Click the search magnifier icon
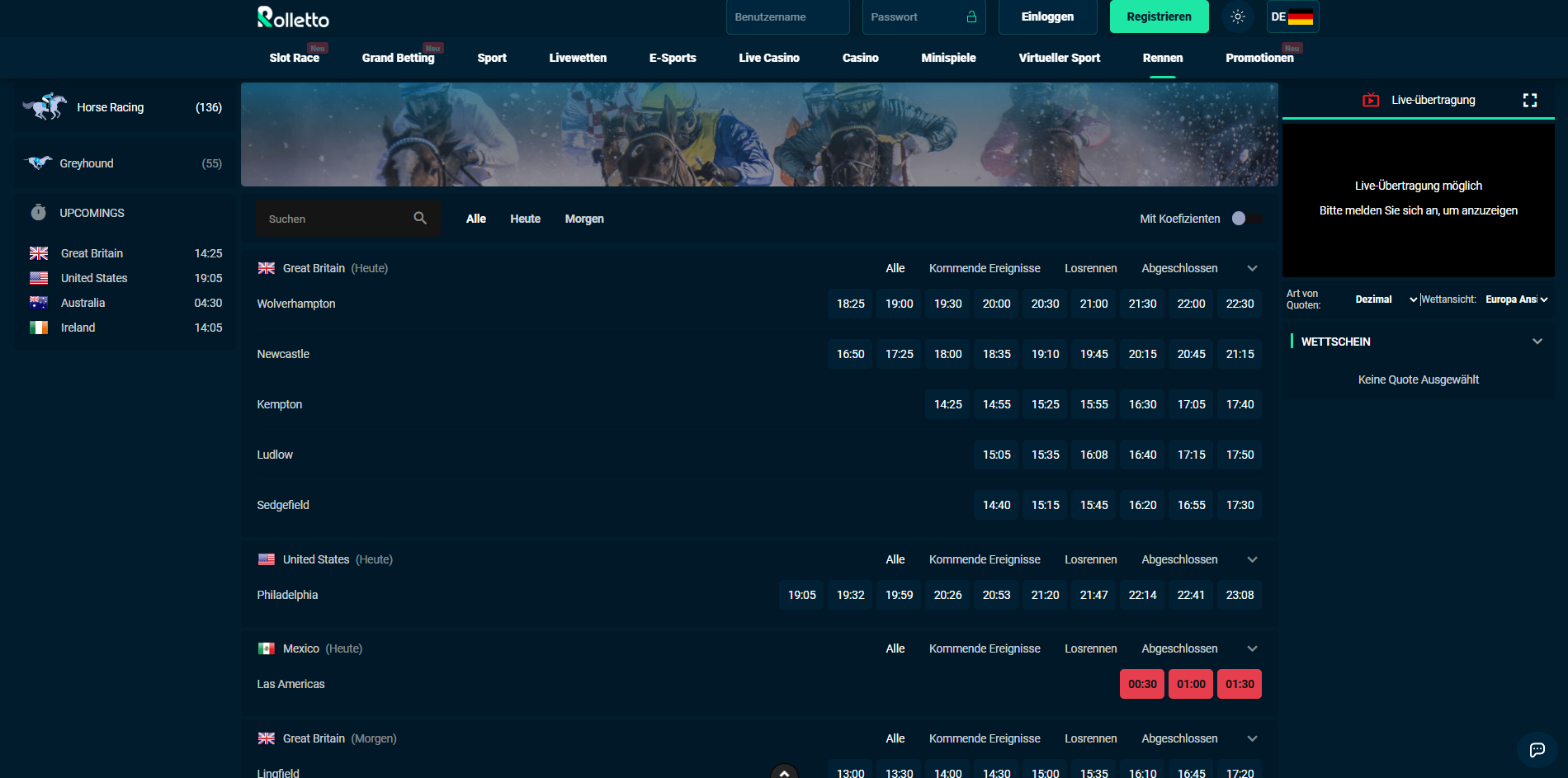Screen dimensions: 1568x778 click(420, 218)
